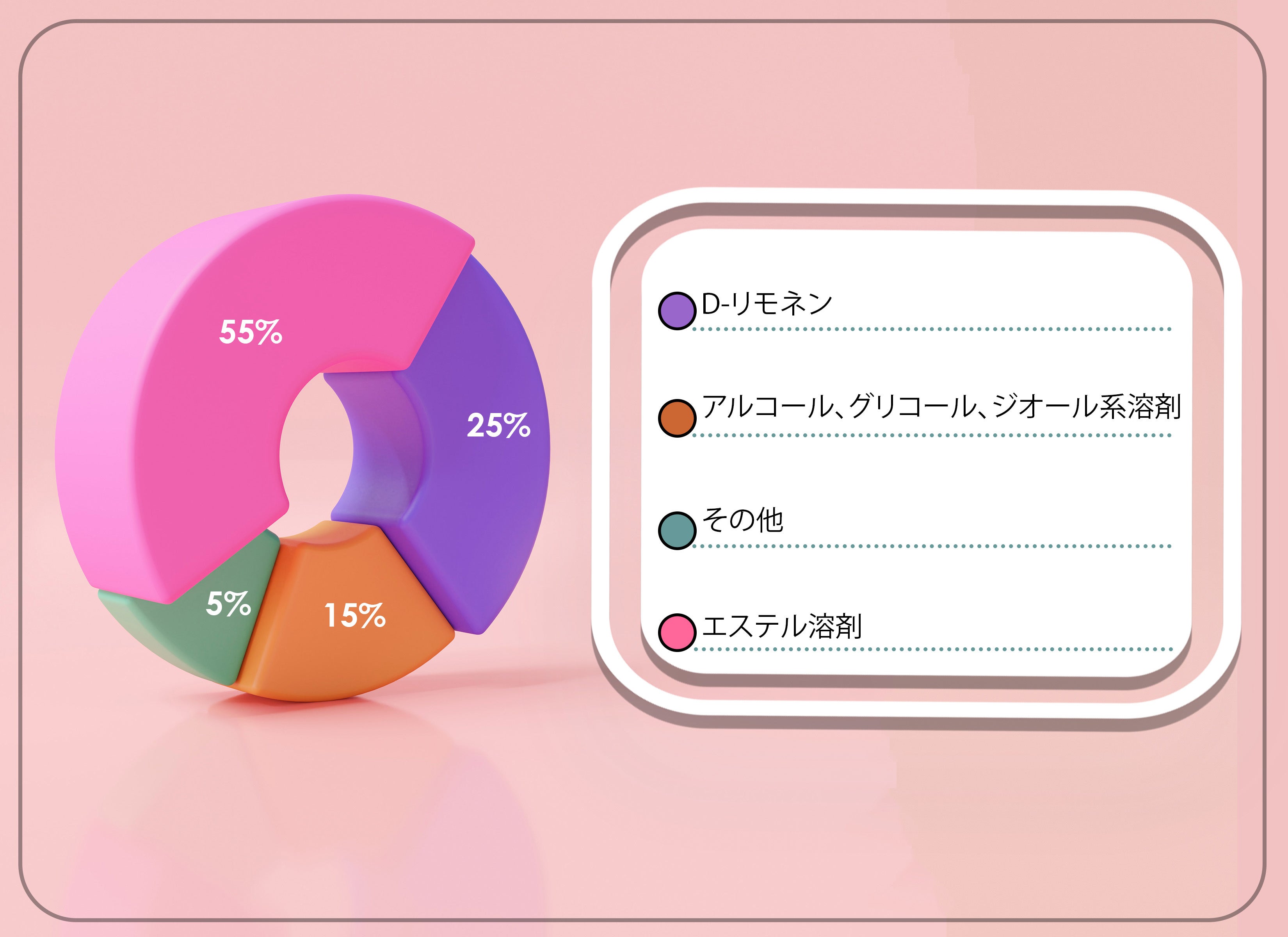This screenshot has height=937, width=1288.
Task: Click the pink エステル溶剤 legend circle
Action: (677, 632)
